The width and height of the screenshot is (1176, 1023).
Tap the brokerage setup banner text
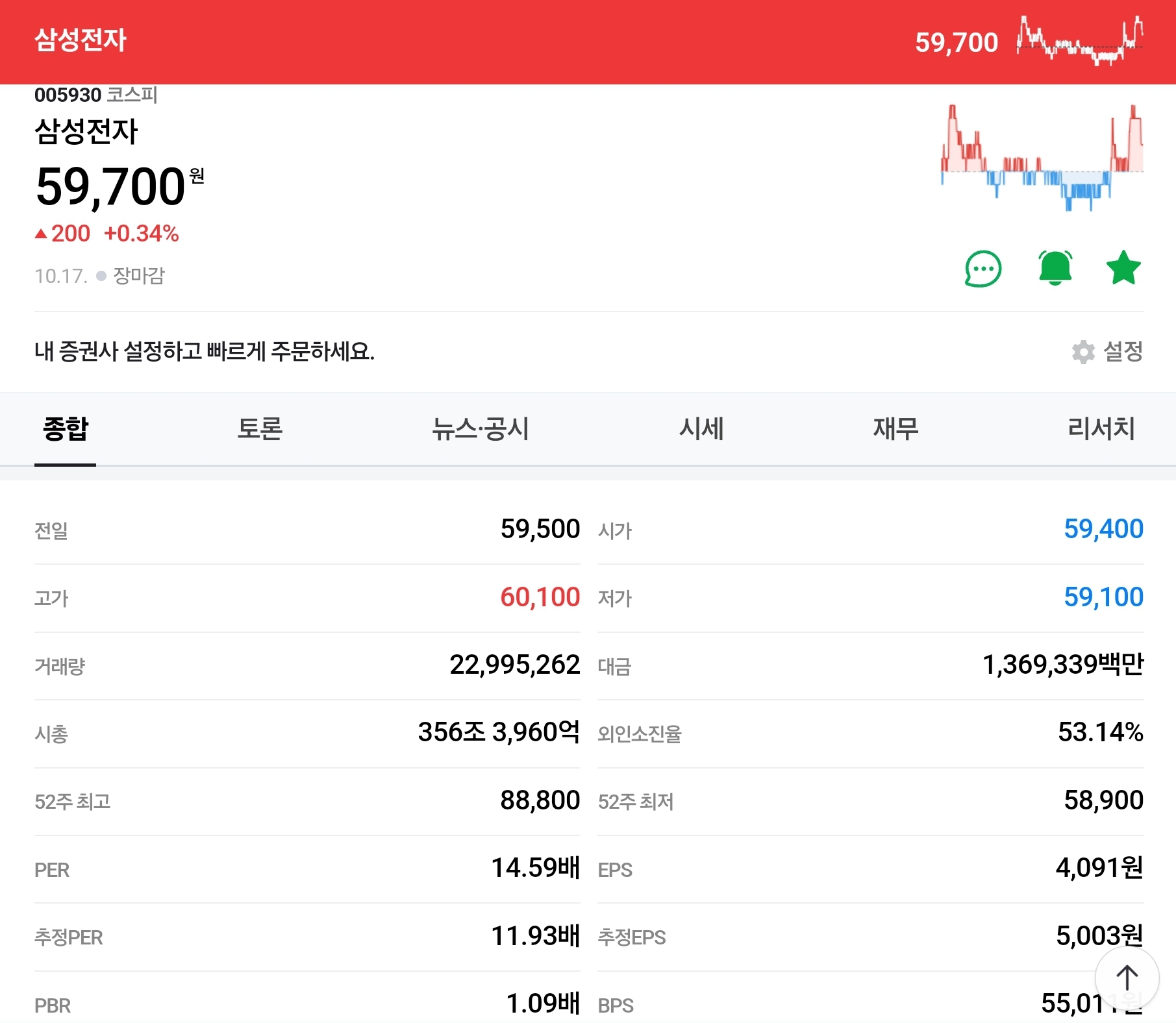tap(205, 352)
